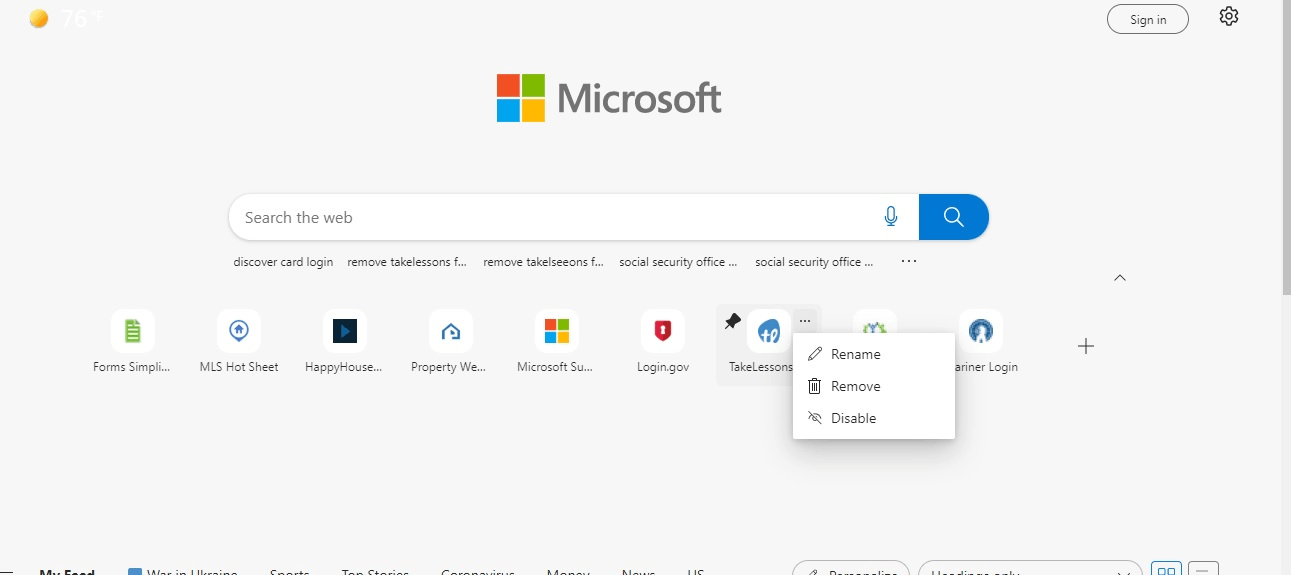Click TakeLessons tile more options ellipsis
1291x575 pixels.
point(805,320)
